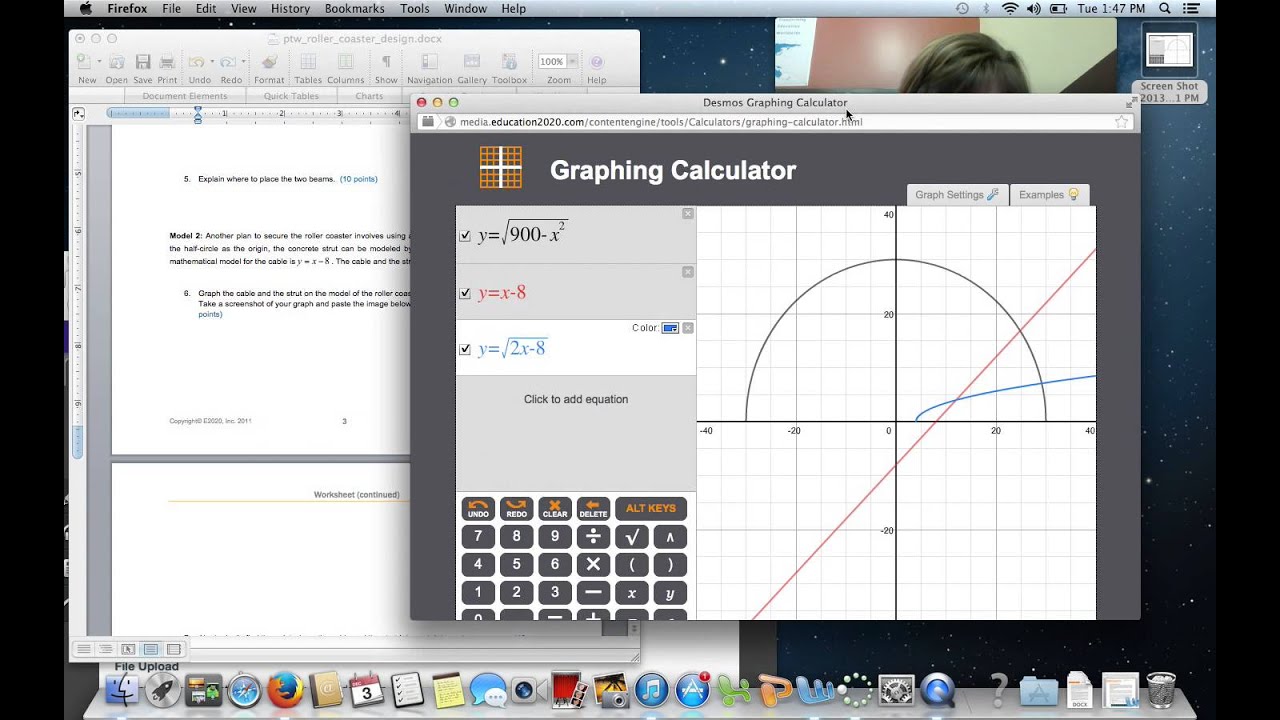This screenshot has height=720, width=1280.
Task: Click the Help icon in Word toolbar
Action: click(596, 63)
